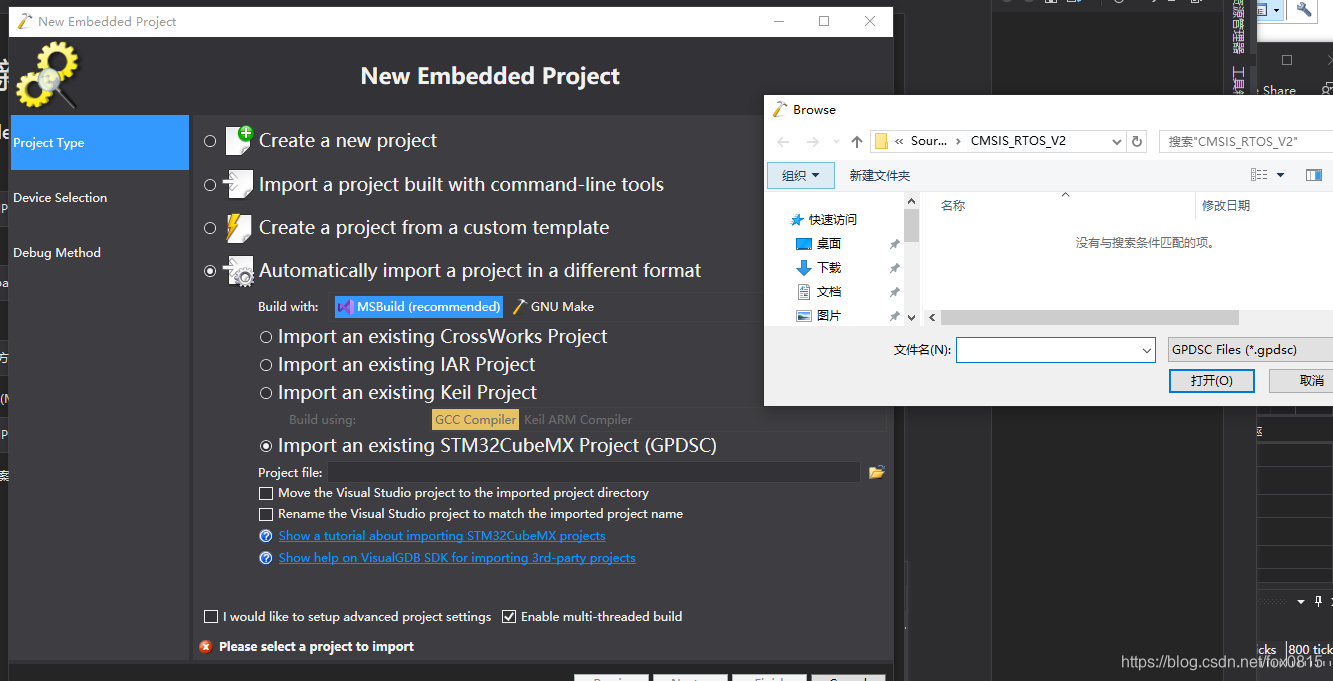Choose Import an existing STM32CubeMX Project (GPDSC)

click(x=266, y=446)
